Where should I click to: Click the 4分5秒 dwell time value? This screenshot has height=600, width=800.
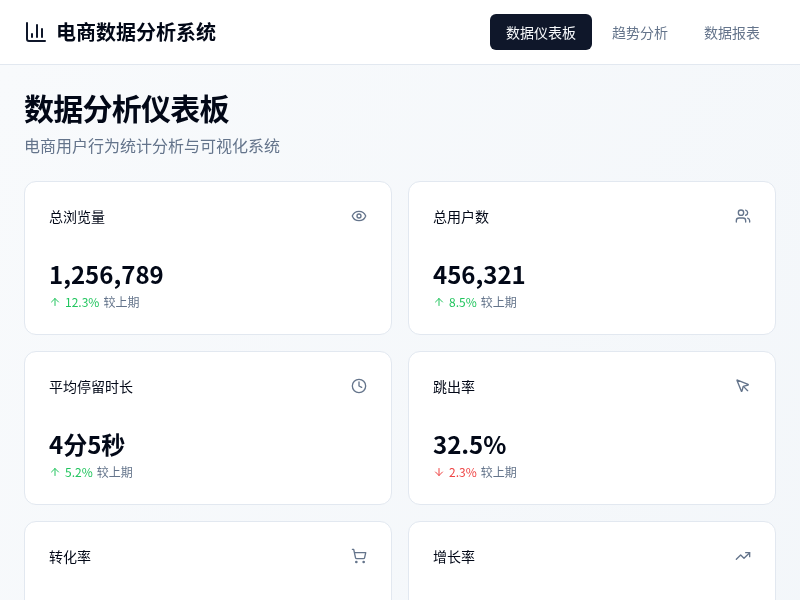[87, 445]
